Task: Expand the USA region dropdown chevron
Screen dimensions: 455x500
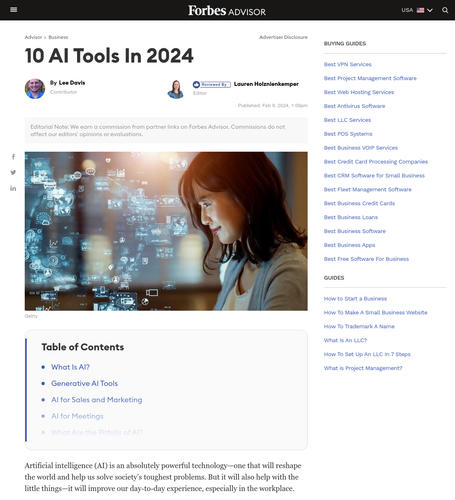Action: click(430, 10)
